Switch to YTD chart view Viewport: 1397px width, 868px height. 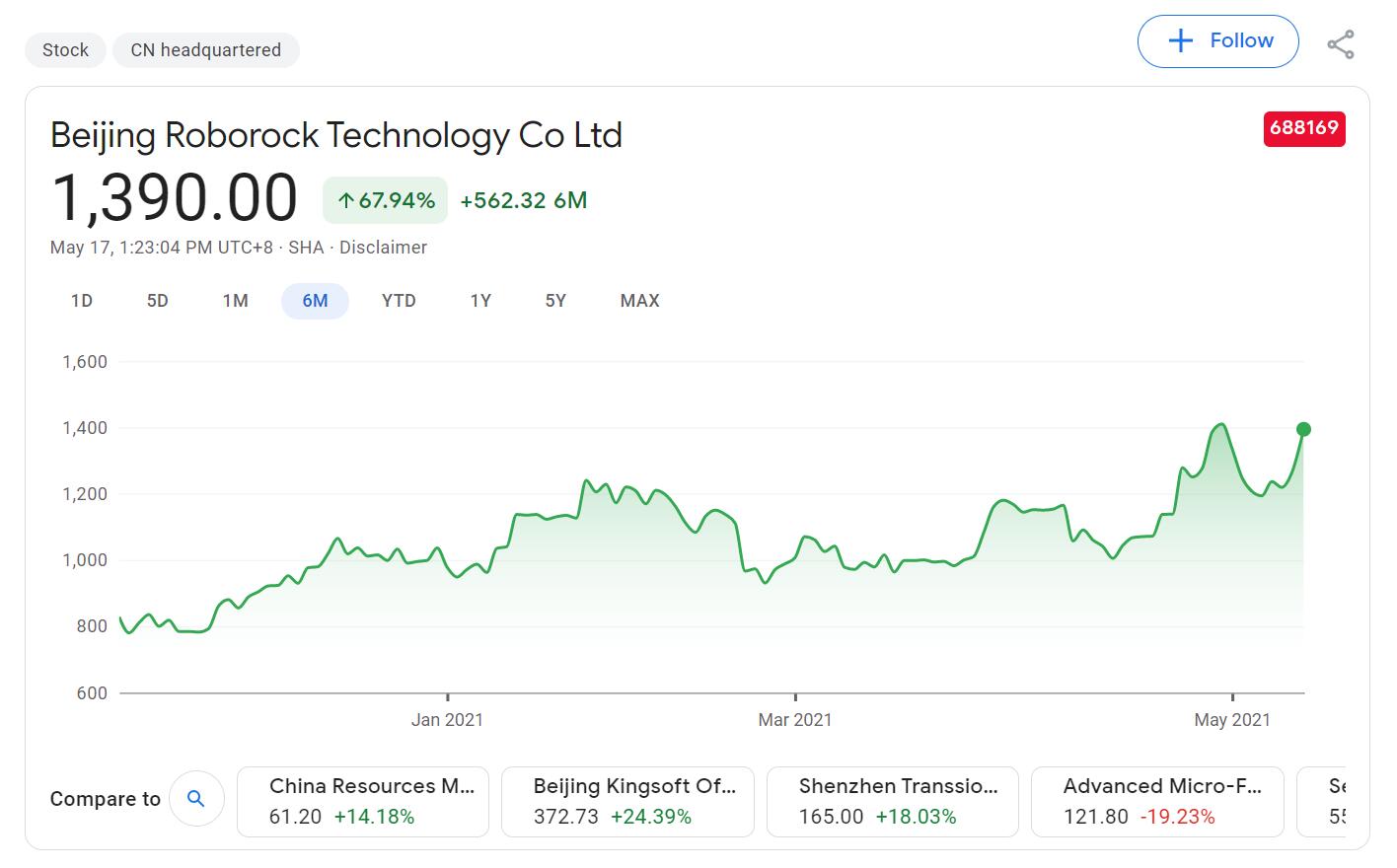[399, 301]
